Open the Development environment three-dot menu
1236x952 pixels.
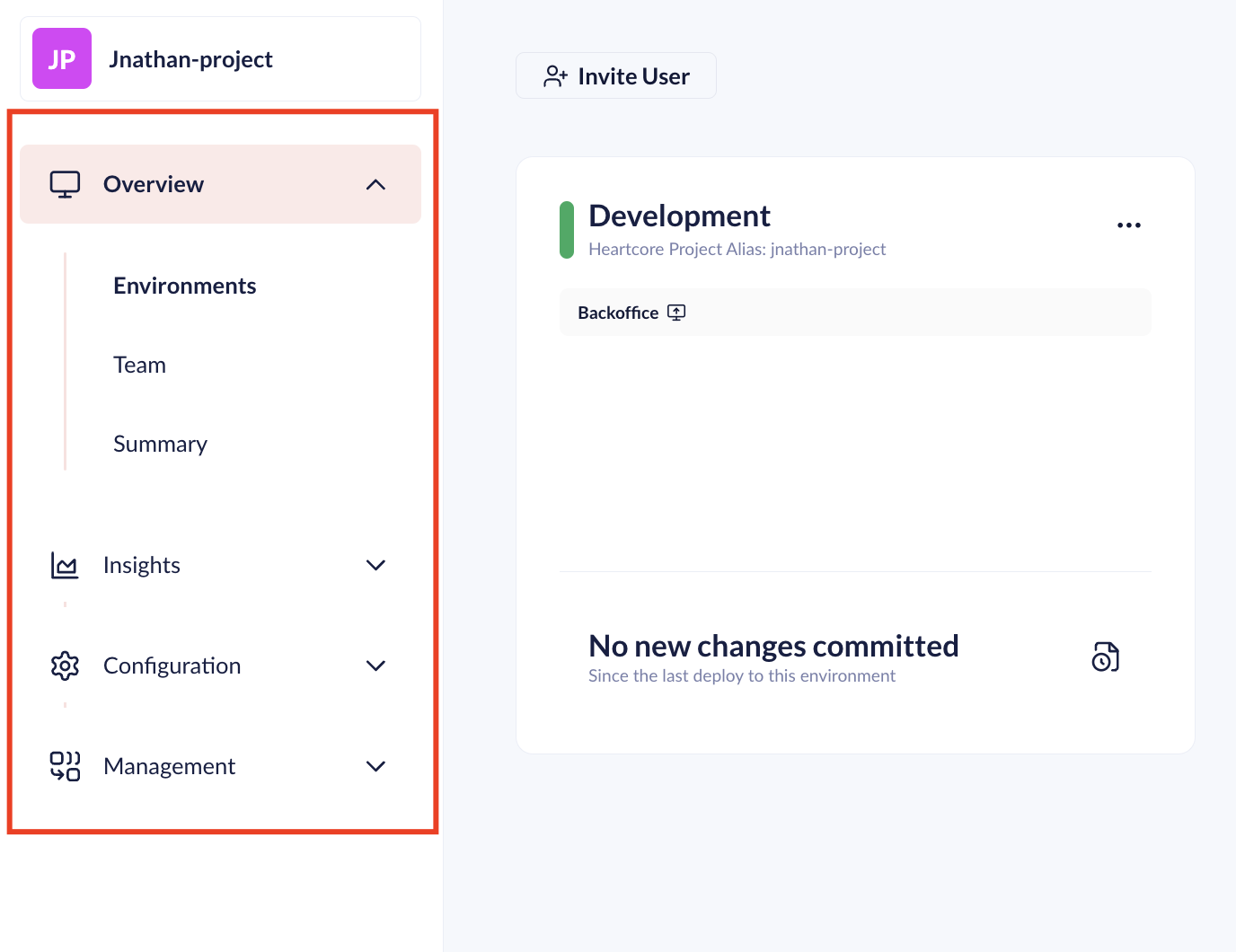pos(1129,225)
